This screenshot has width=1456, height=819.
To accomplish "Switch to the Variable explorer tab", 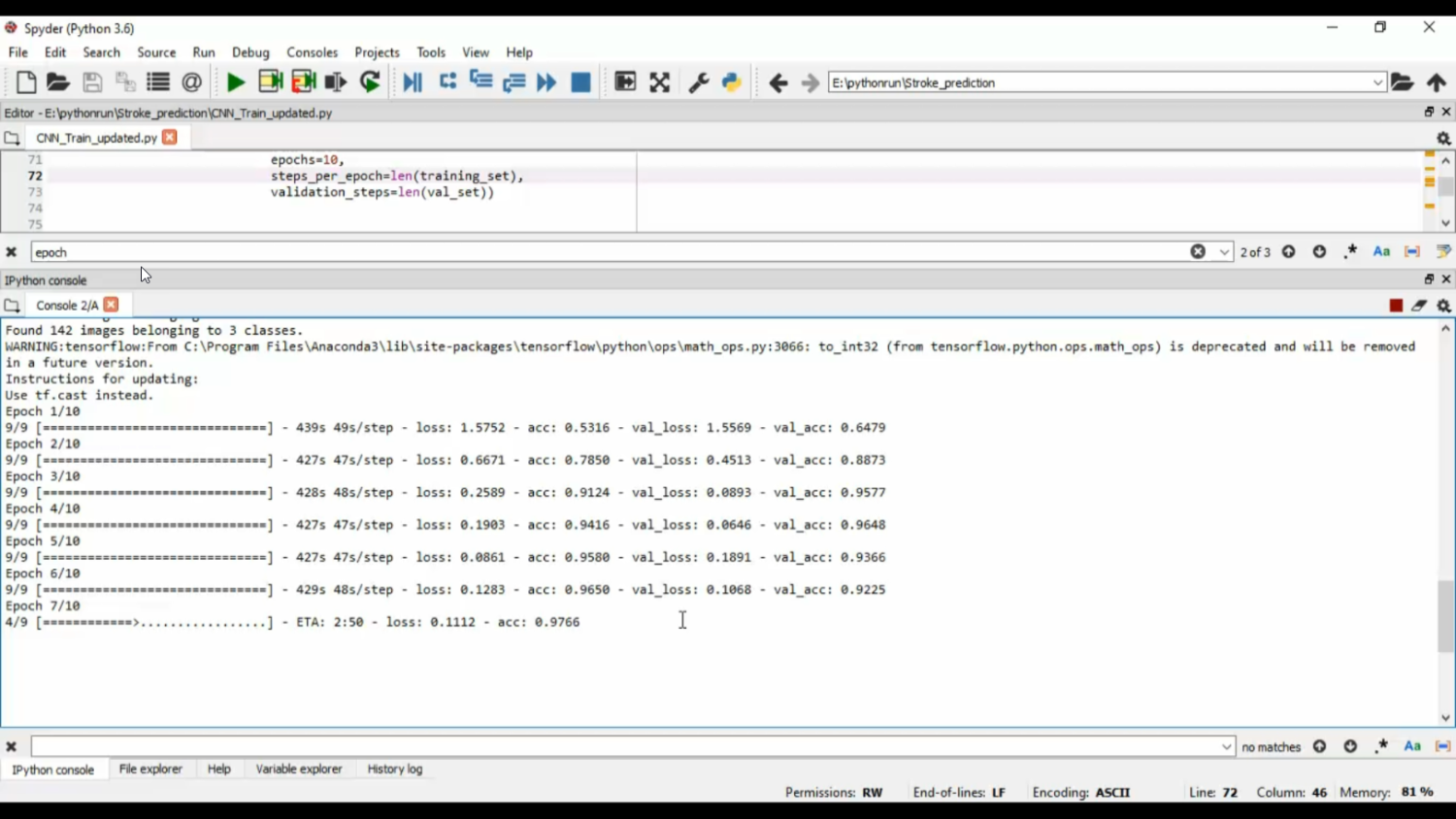I will coord(298,769).
